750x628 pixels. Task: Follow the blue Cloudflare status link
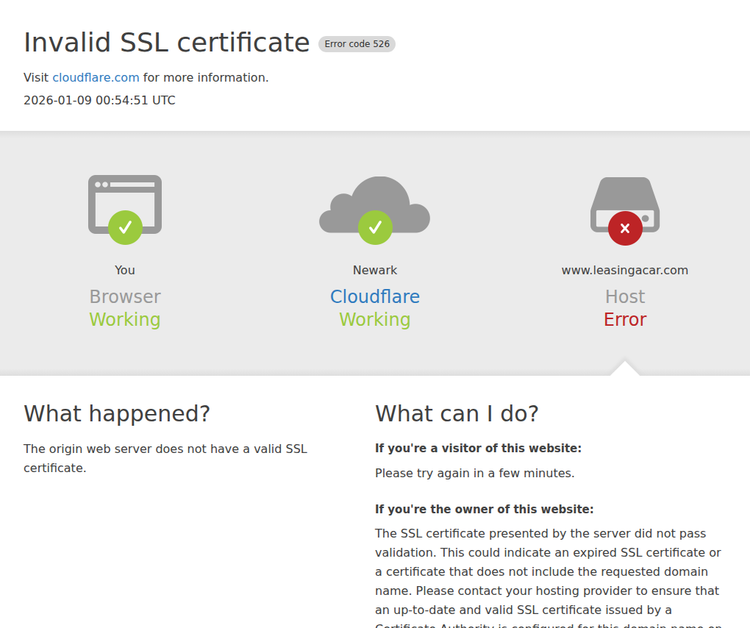coord(375,297)
